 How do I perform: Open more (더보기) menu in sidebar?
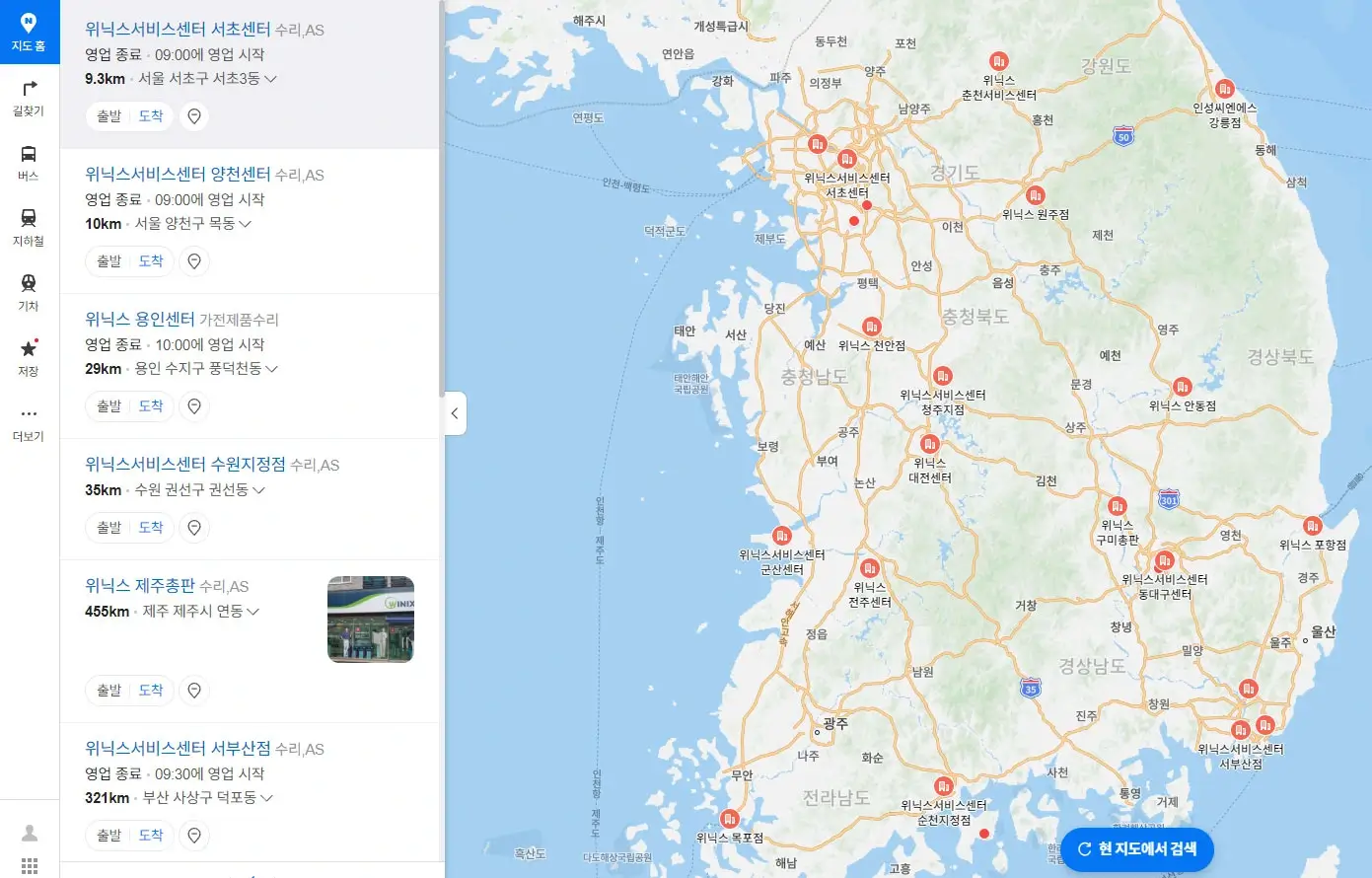(29, 423)
